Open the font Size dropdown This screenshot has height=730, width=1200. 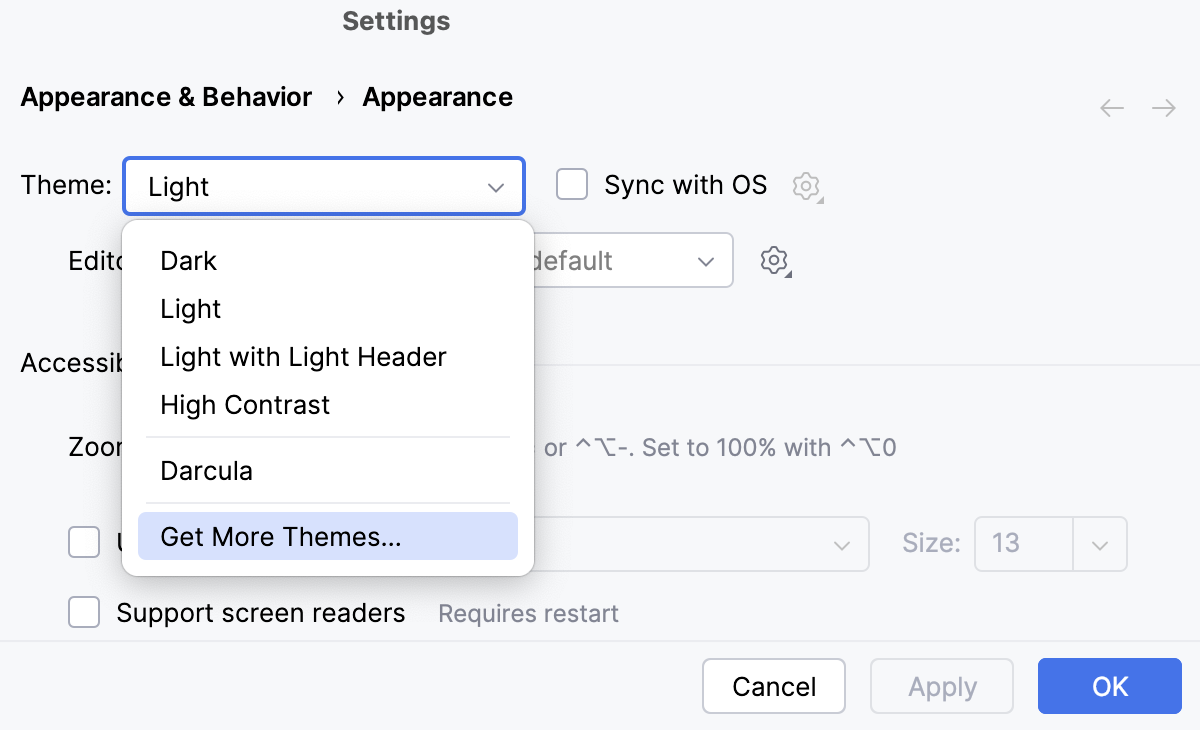[1100, 544]
